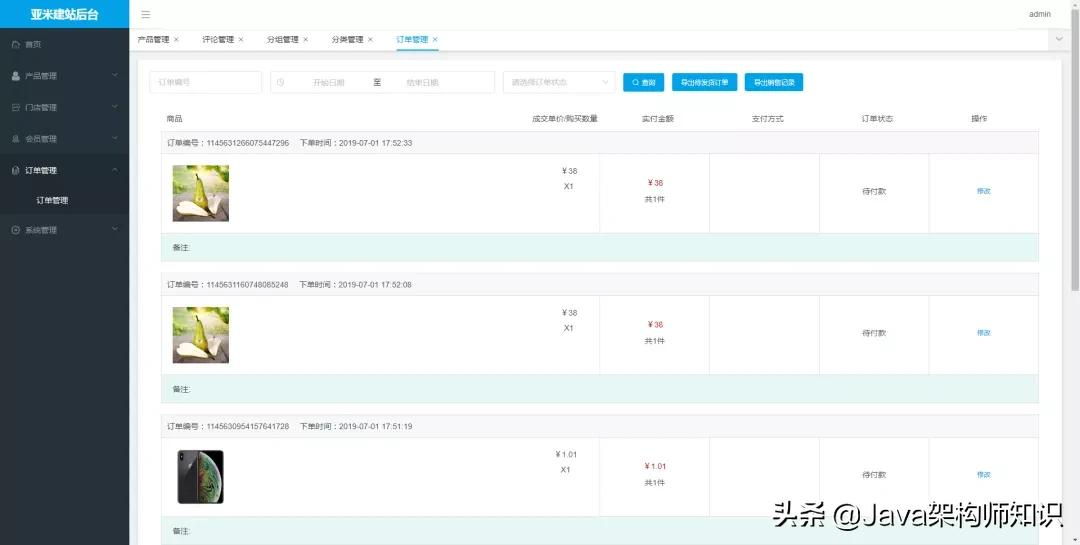
Task: Click the 会员管理 member icon in sidebar
Action: pyautogui.click(x=16, y=138)
